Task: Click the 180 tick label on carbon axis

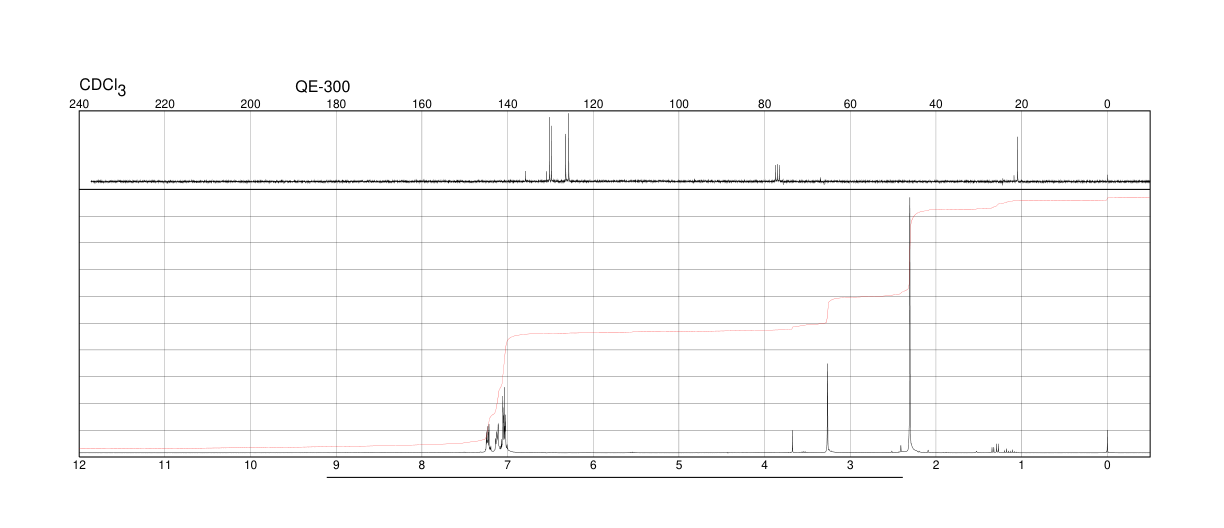Action: click(x=336, y=104)
